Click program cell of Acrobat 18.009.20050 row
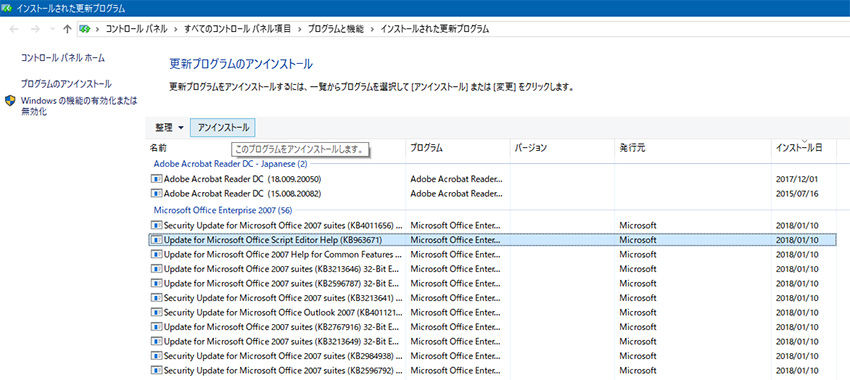The height and width of the screenshot is (380, 850). pos(456,179)
